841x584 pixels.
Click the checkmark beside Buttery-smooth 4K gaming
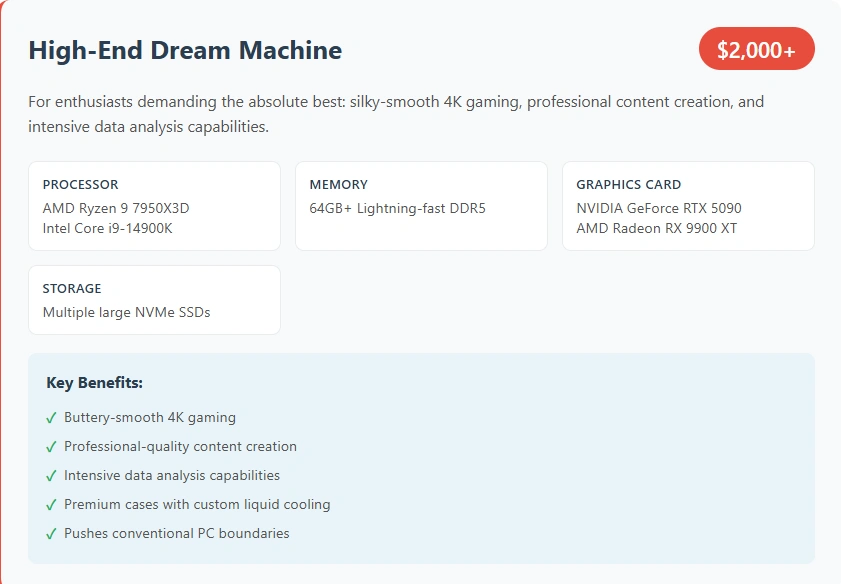click(51, 418)
